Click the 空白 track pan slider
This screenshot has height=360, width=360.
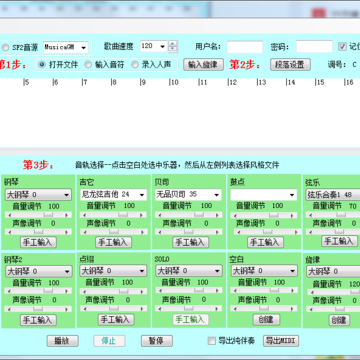(264, 308)
